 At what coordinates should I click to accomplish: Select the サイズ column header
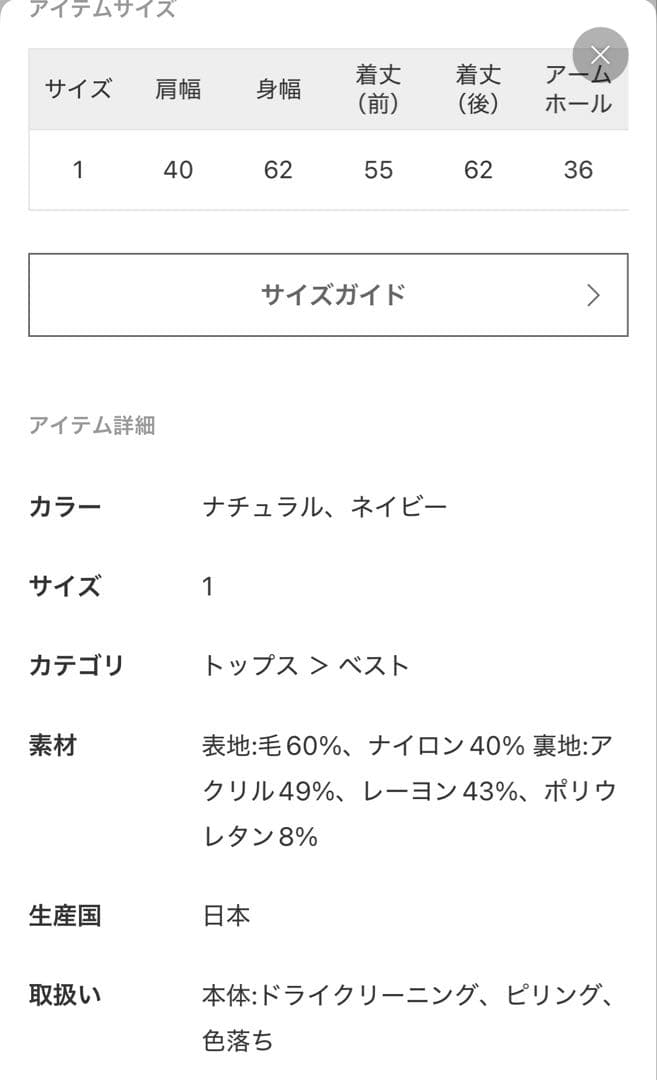click(x=78, y=88)
